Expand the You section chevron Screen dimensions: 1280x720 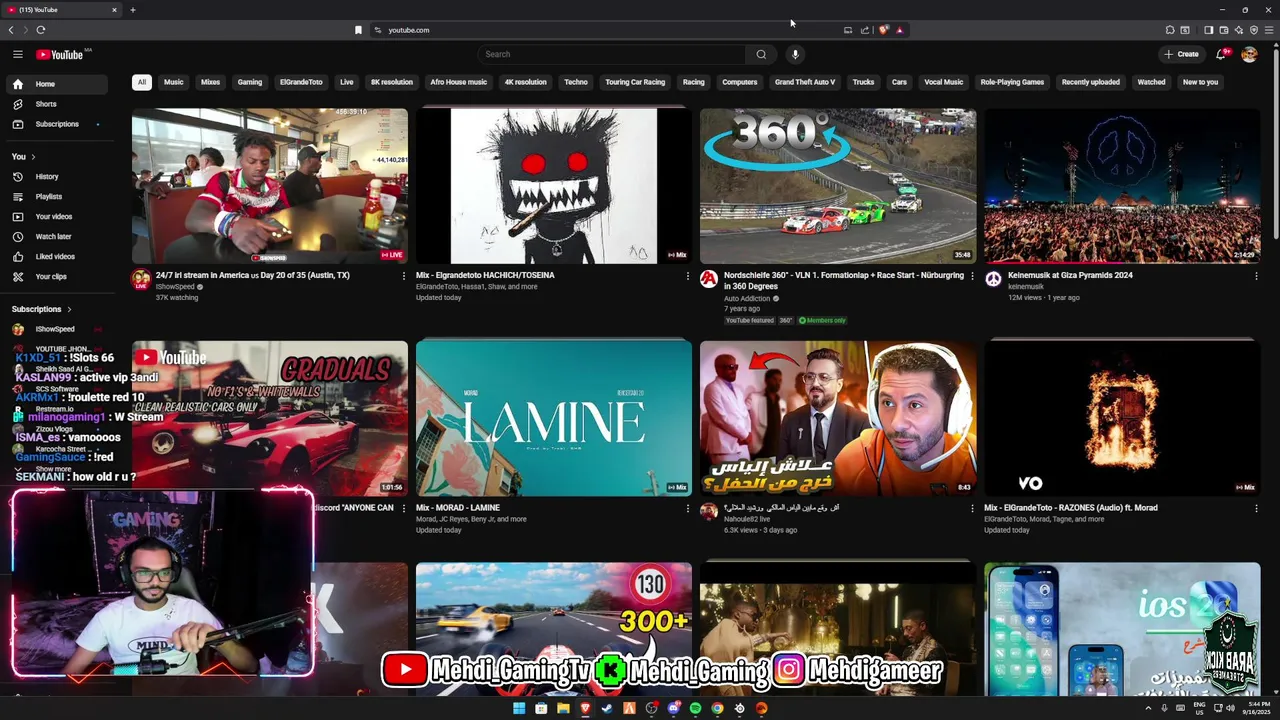(x=33, y=157)
